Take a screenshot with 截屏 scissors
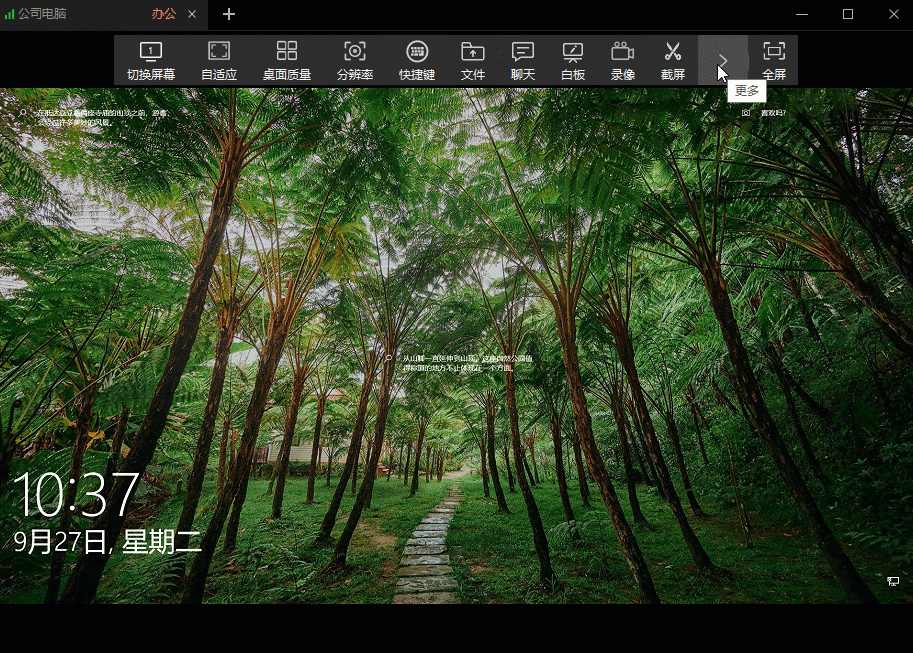The height and width of the screenshot is (653, 913). point(673,61)
